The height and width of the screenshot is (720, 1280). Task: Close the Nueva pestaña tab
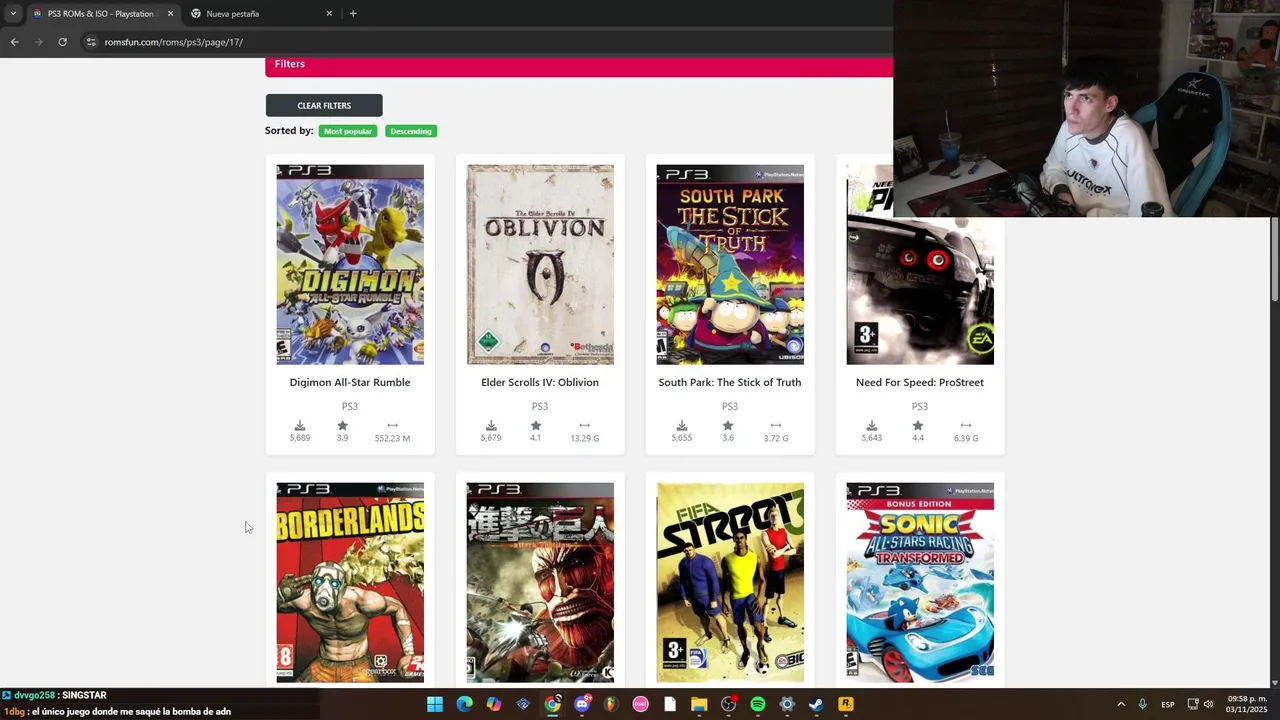coord(329,14)
